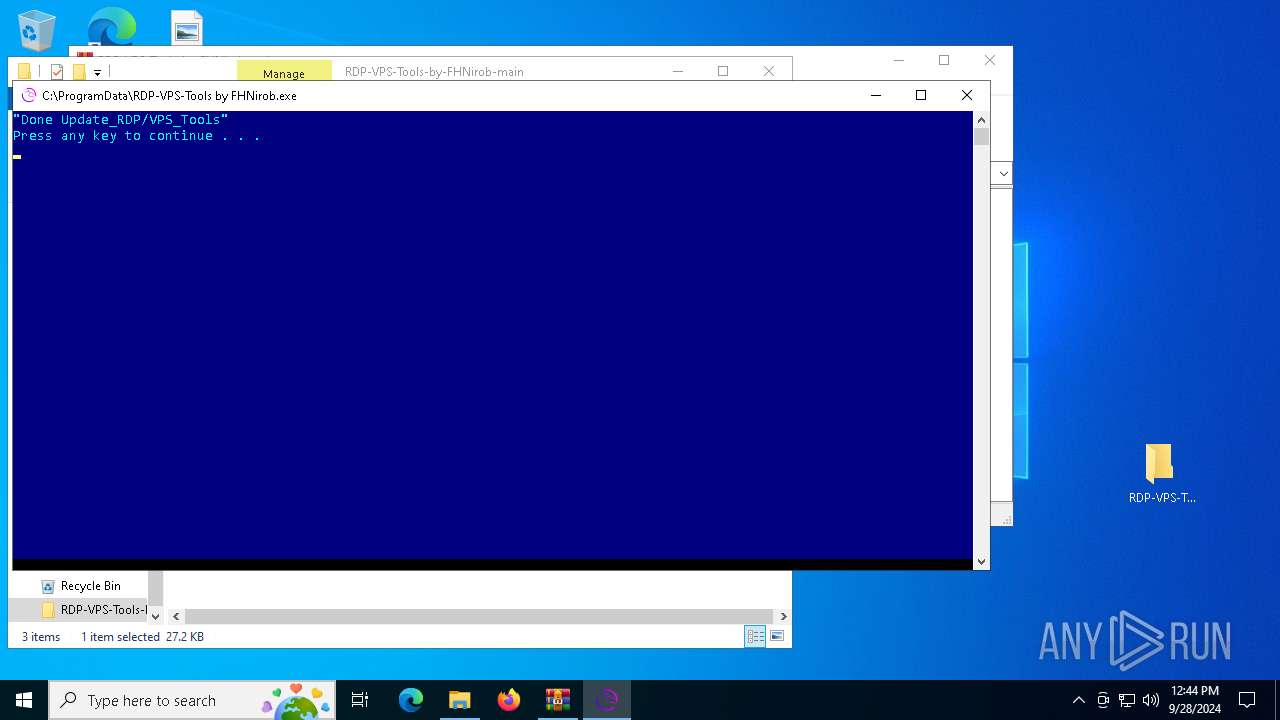Click the console's vertical scrollbar thumb

(x=981, y=137)
